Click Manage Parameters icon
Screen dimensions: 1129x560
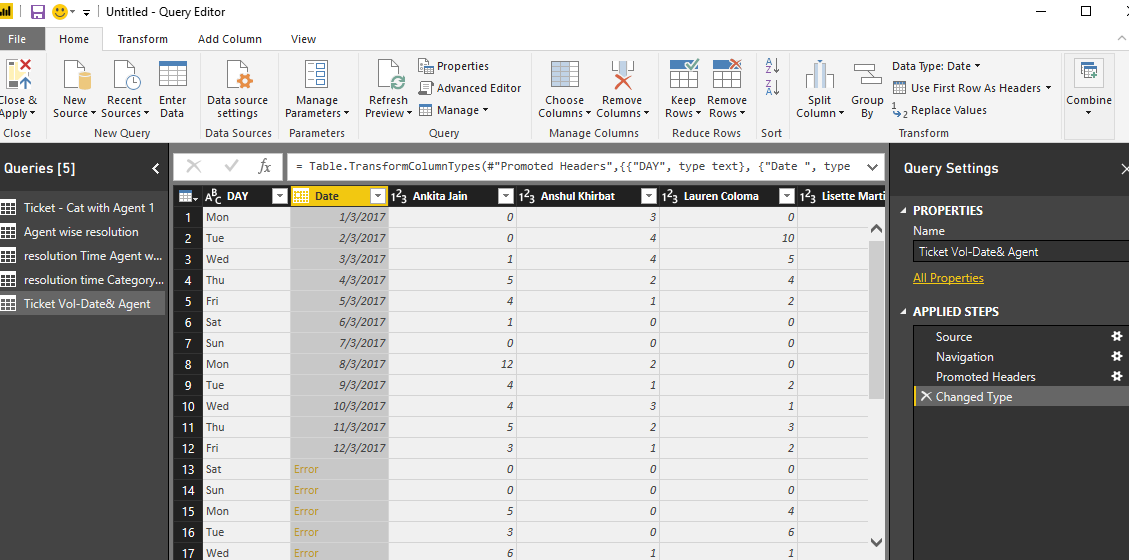(316, 75)
